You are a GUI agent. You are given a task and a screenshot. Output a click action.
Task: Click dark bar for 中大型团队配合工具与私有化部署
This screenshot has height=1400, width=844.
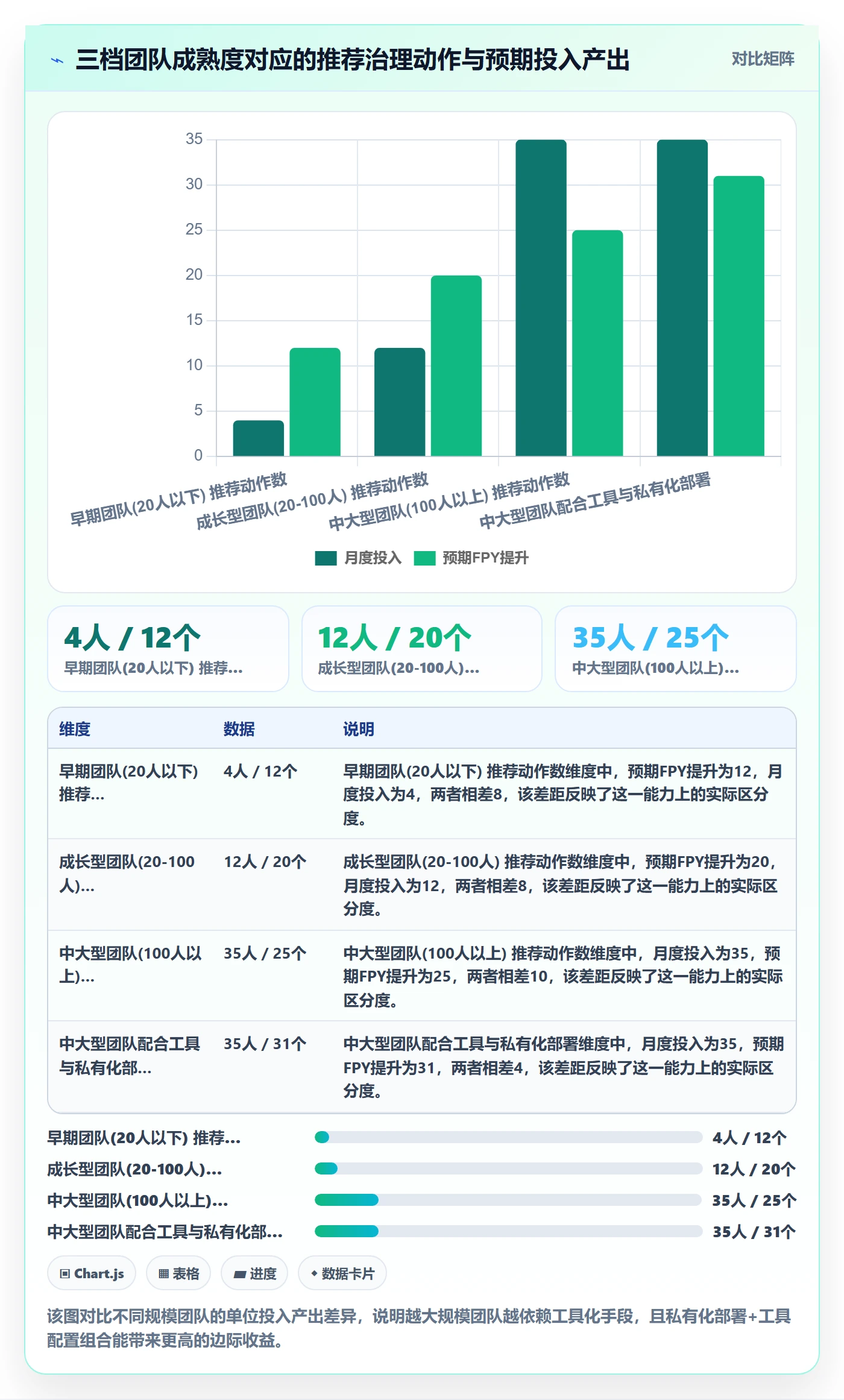pyautogui.click(x=682, y=298)
